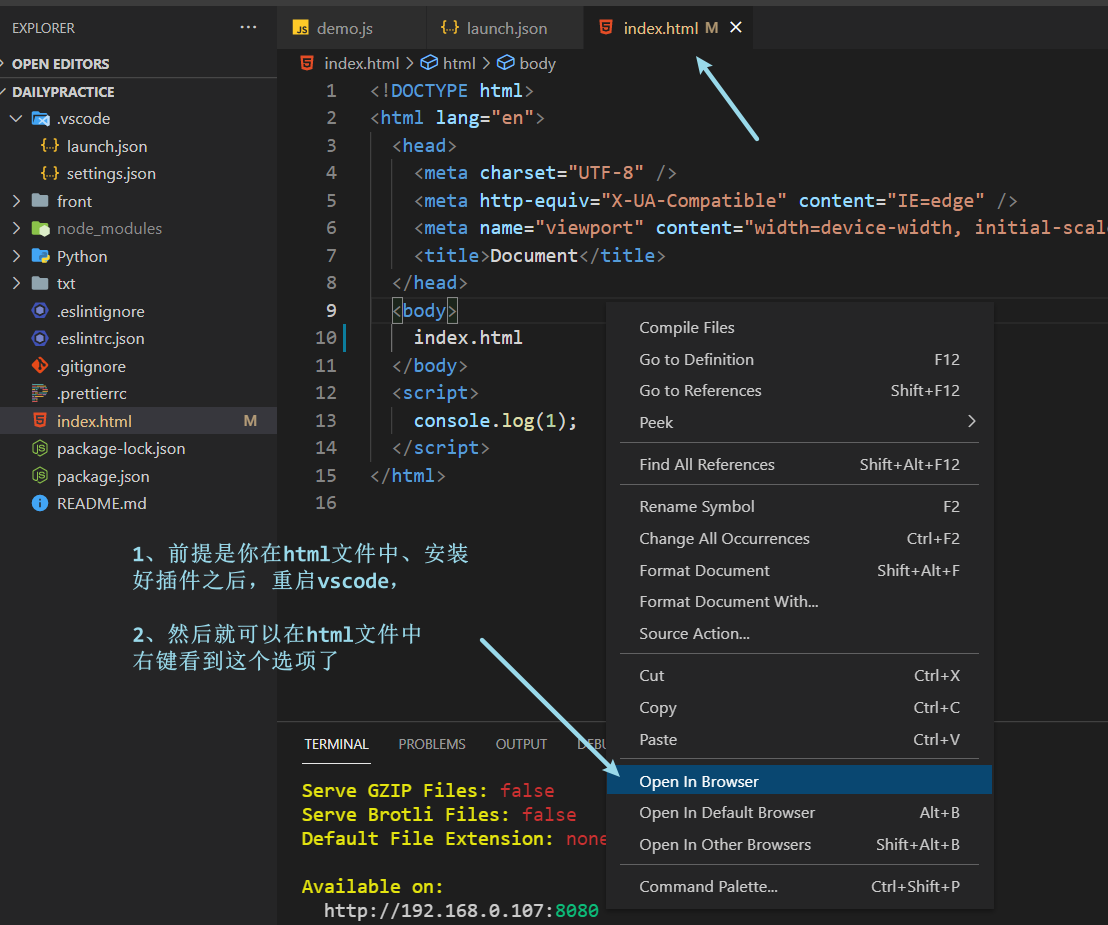Select Cut in context menu
Image resolution: width=1108 pixels, height=925 pixels.
pos(799,676)
